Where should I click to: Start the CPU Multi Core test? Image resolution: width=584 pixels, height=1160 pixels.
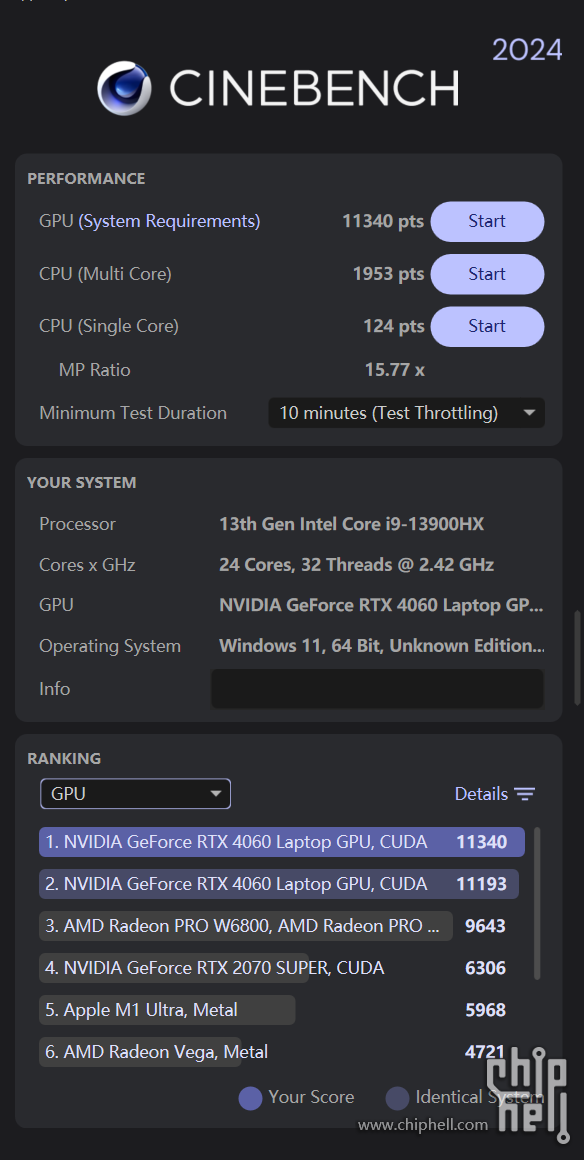[487, 274]
